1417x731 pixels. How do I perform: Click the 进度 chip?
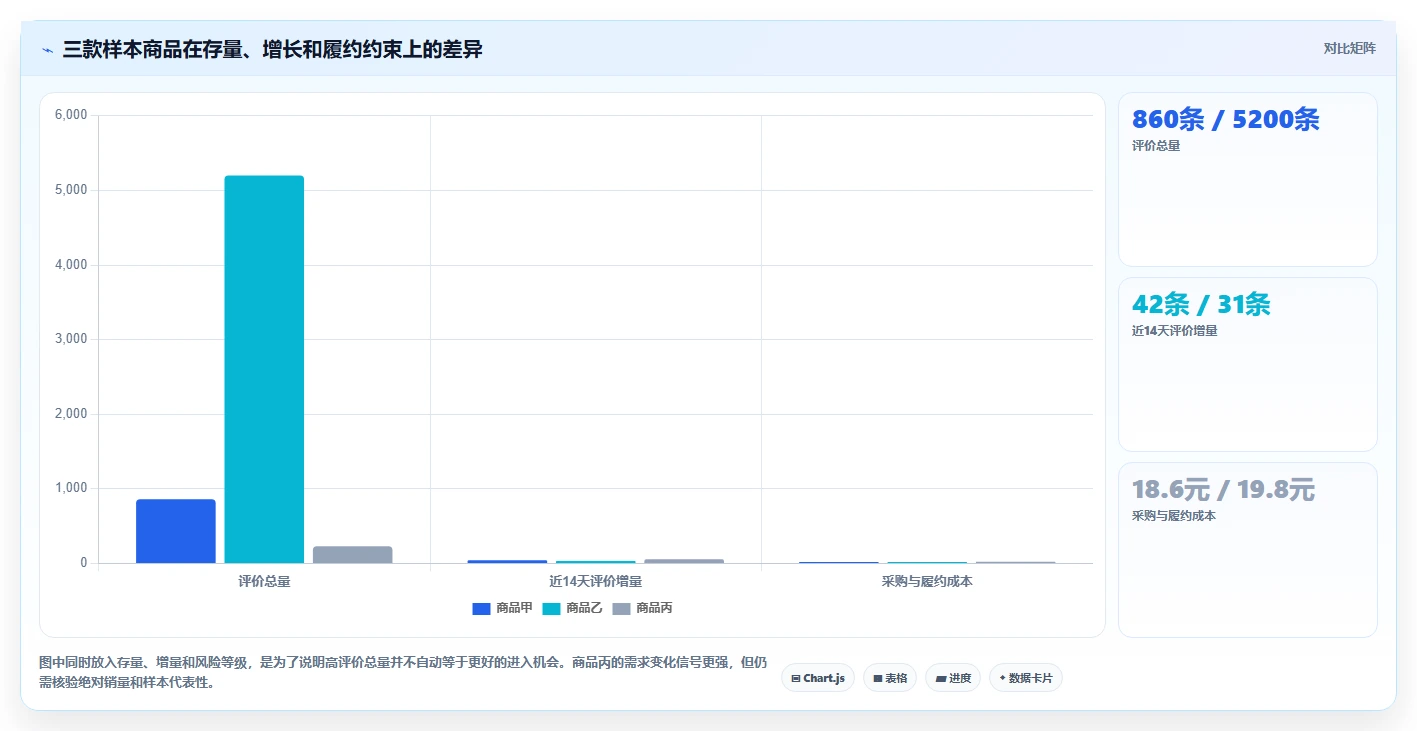pos(953,678)
